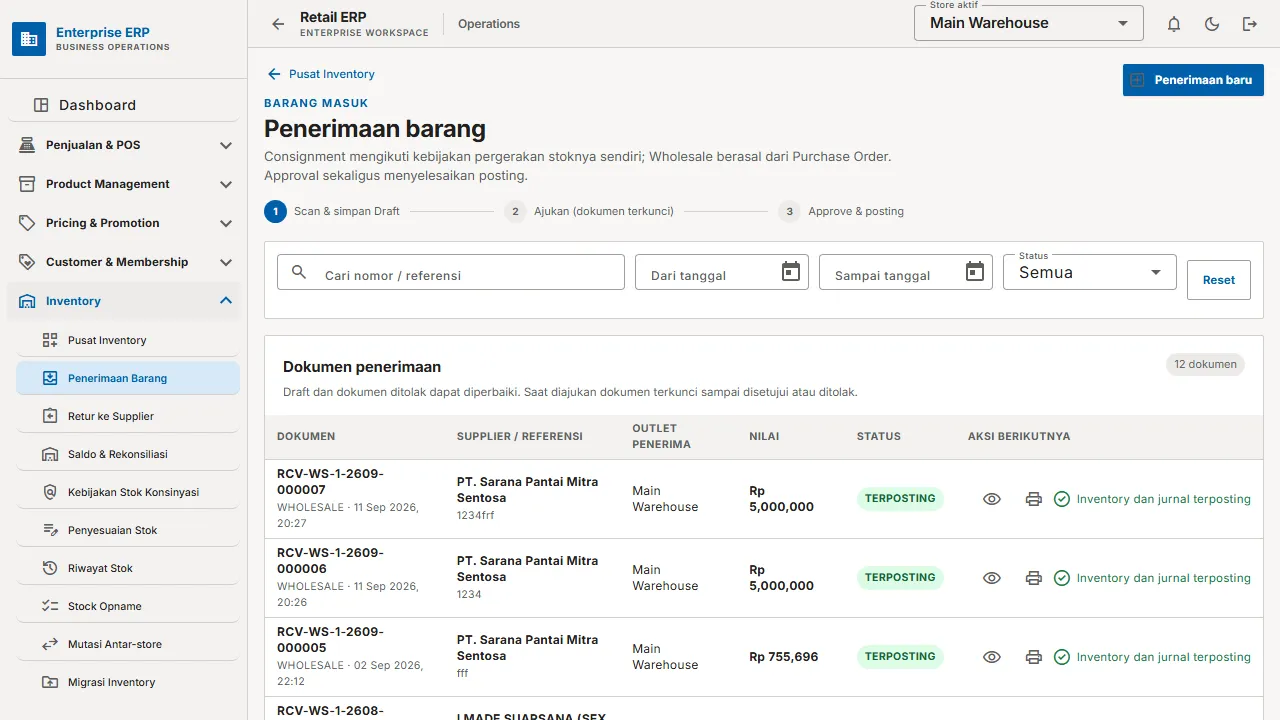
Task: Open the Store aktif Main Warehouse dropdown
Action: point(1029,23)
